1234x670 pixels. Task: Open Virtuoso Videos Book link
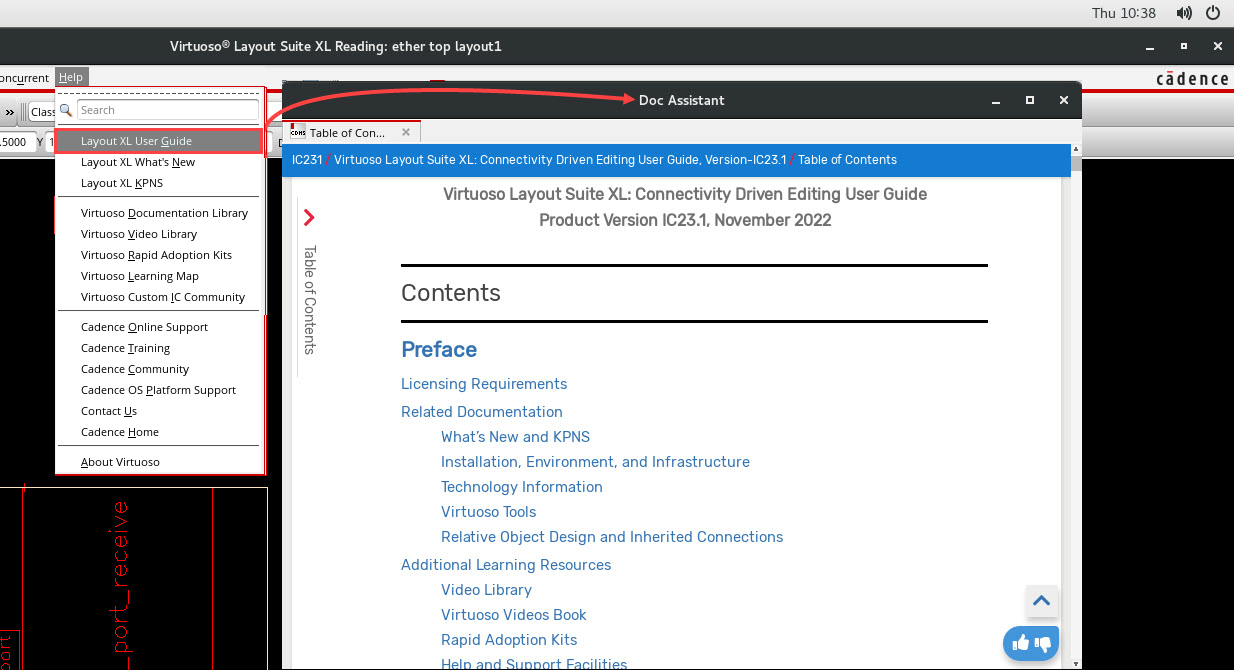(514, 615)
